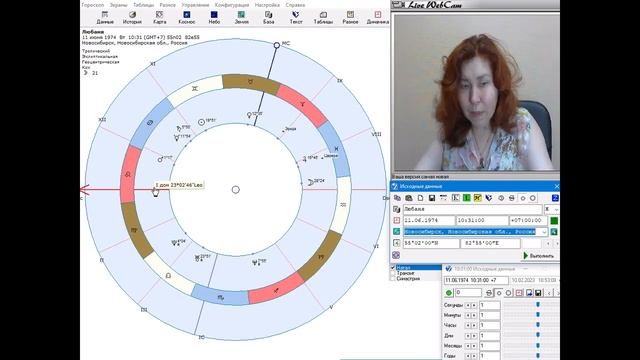Open the Данные toolbar panel
640x360 pixels.
click(x=105, y=18)
